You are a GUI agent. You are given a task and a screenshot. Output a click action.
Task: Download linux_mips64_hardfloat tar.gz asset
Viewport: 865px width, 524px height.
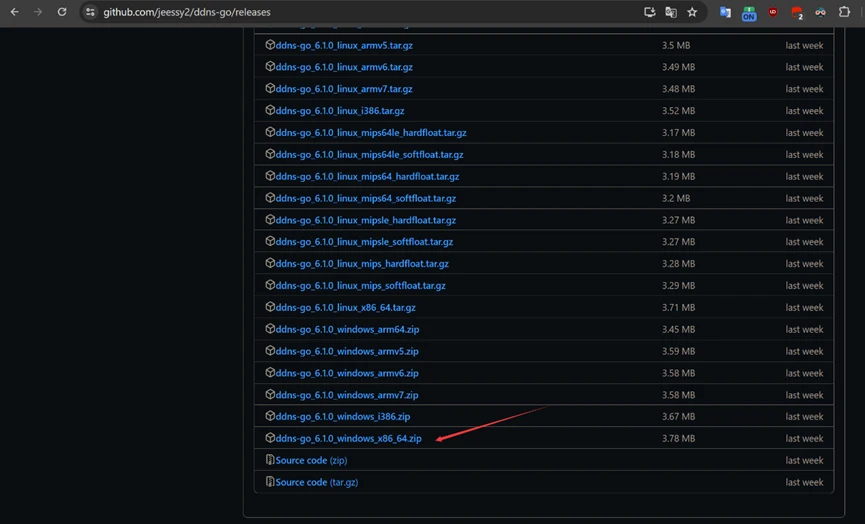click(367, 177)
